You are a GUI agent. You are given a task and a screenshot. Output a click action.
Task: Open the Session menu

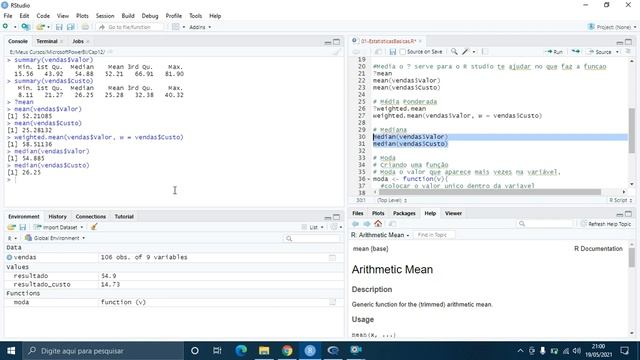click(105, 16)
